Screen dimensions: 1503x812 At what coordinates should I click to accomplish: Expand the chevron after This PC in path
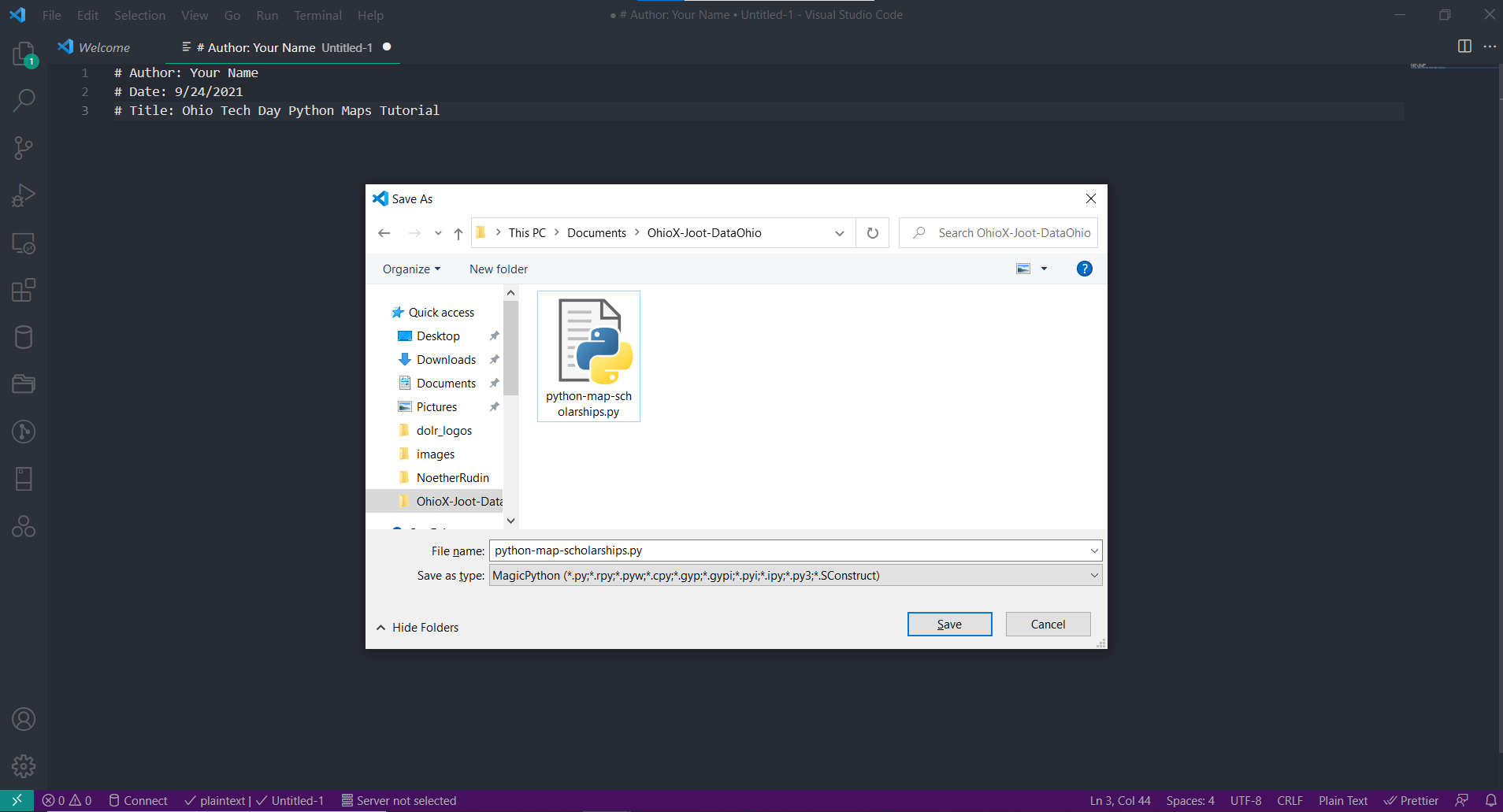coord(557,232)
